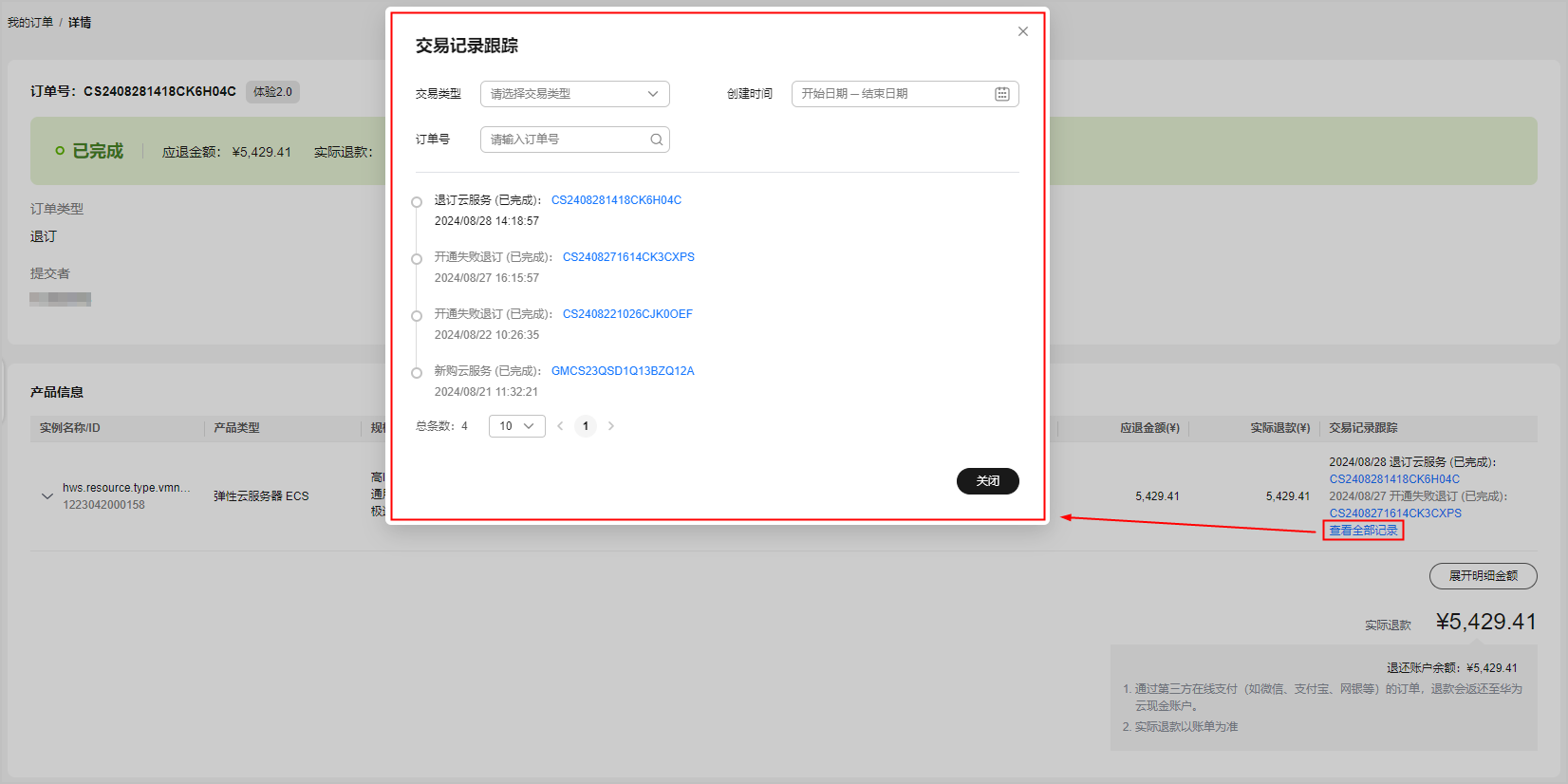Open the page size dropdown showing 10
Screen dimensions: 1568x784
point(516,426)
